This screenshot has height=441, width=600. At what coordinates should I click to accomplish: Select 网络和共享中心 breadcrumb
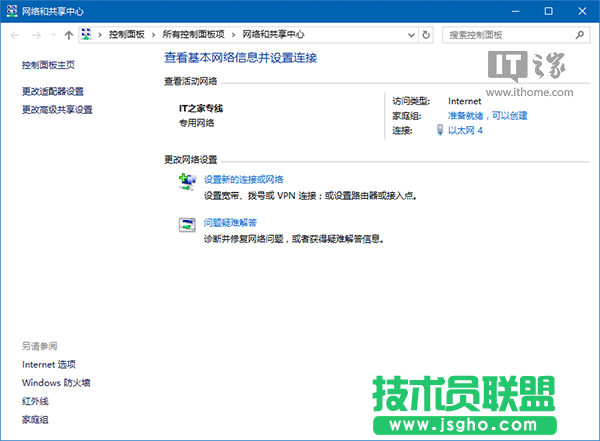coord(273,34)
